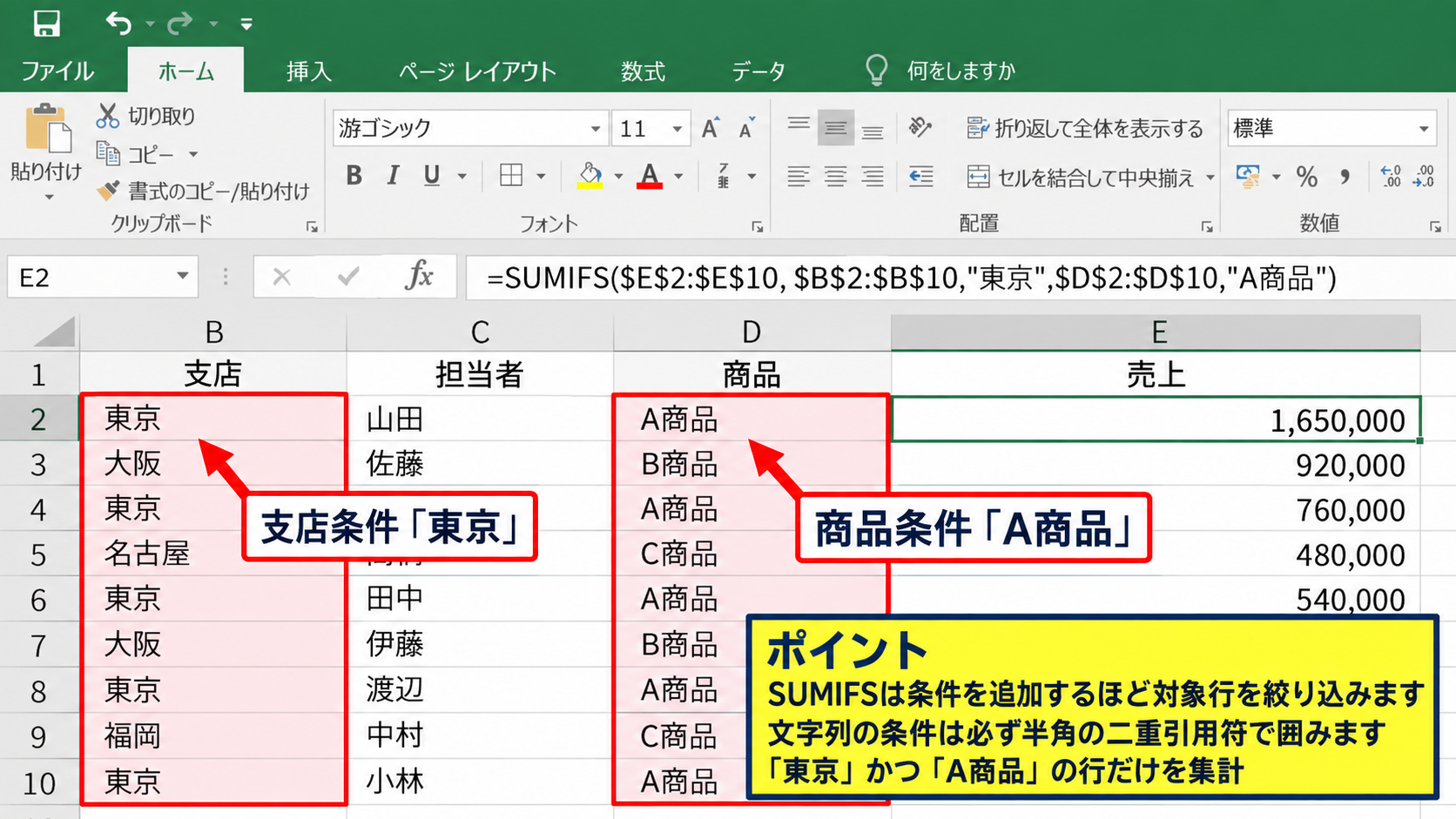Open the fill color dropdown arrow
Image resolution: width=1456 pixels, height=819 pixels.
618,177
